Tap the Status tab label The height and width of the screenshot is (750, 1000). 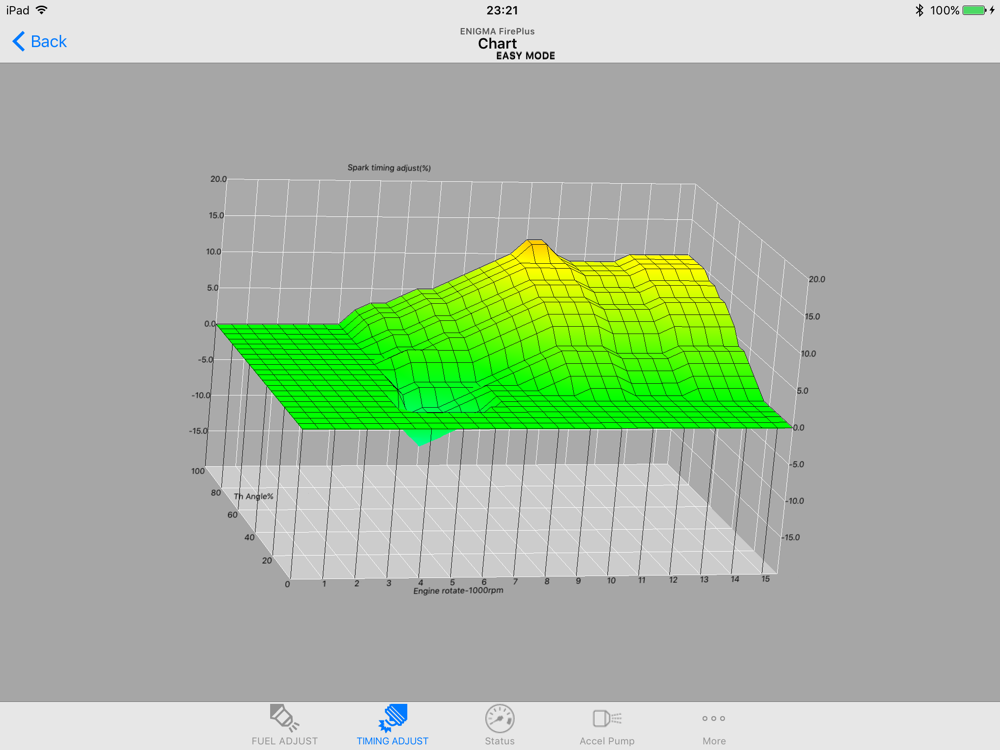pos(499,741)
